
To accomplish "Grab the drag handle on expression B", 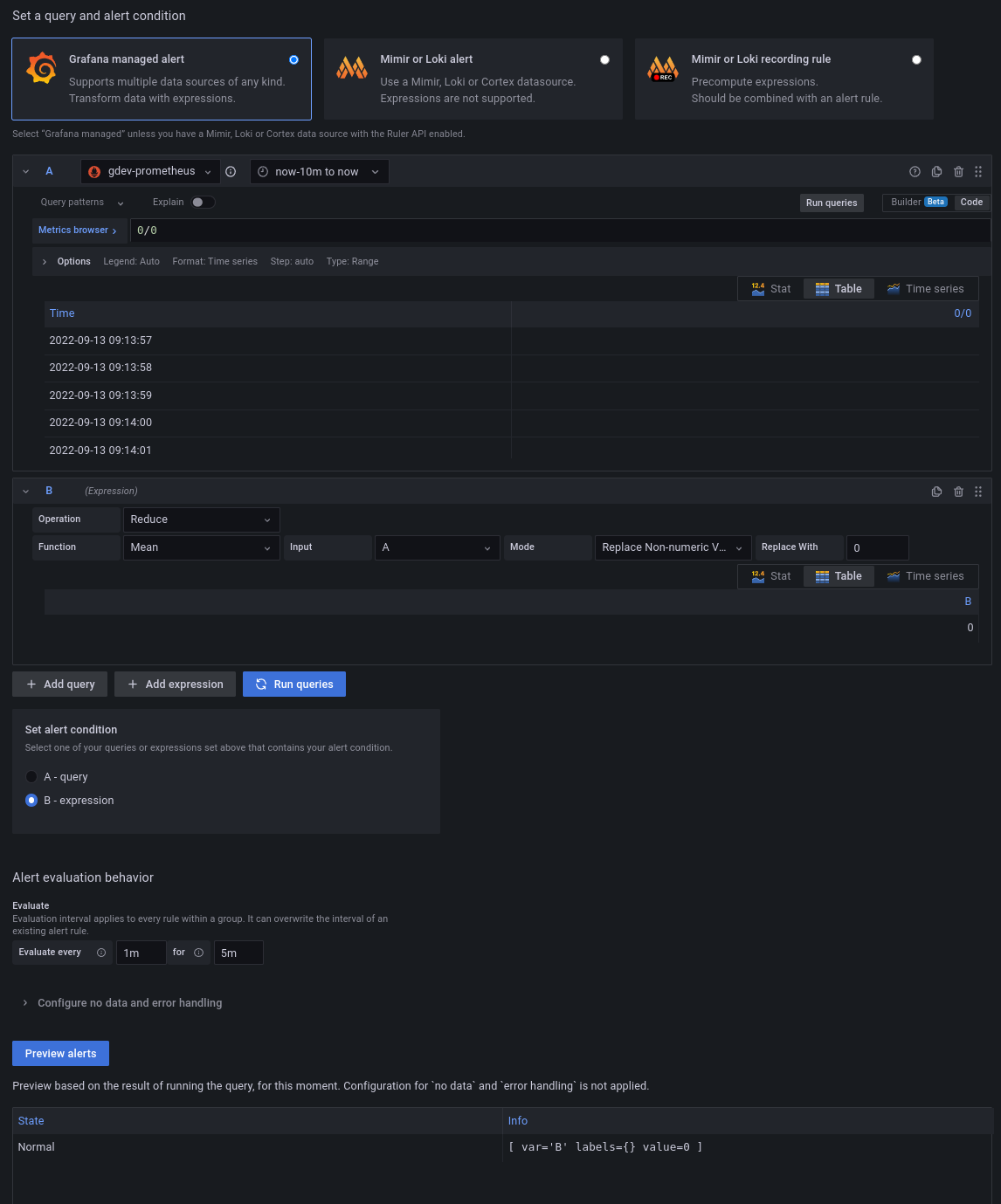I will (977, 491).
